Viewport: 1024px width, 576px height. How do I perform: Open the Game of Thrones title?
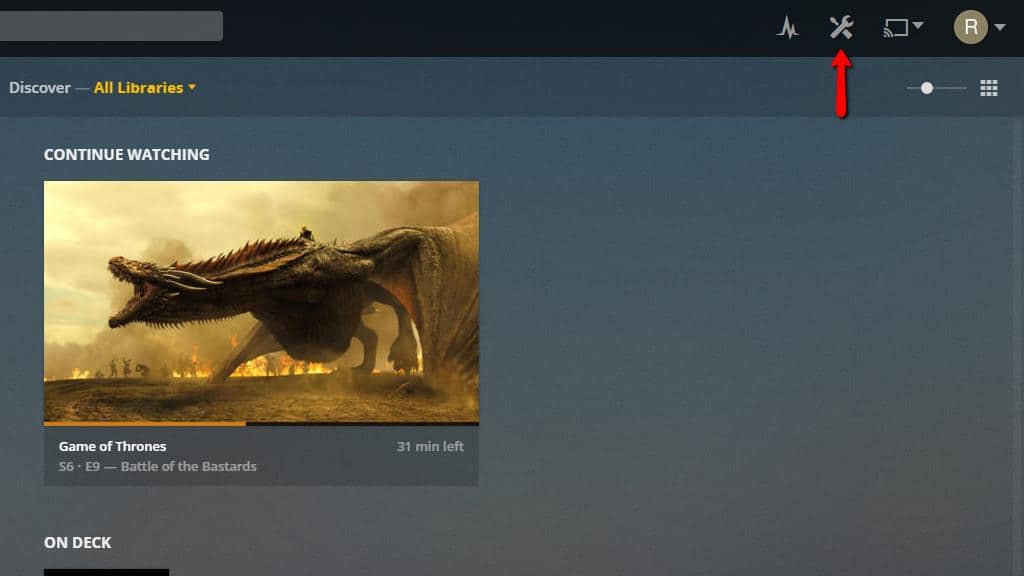click(112, 447)
